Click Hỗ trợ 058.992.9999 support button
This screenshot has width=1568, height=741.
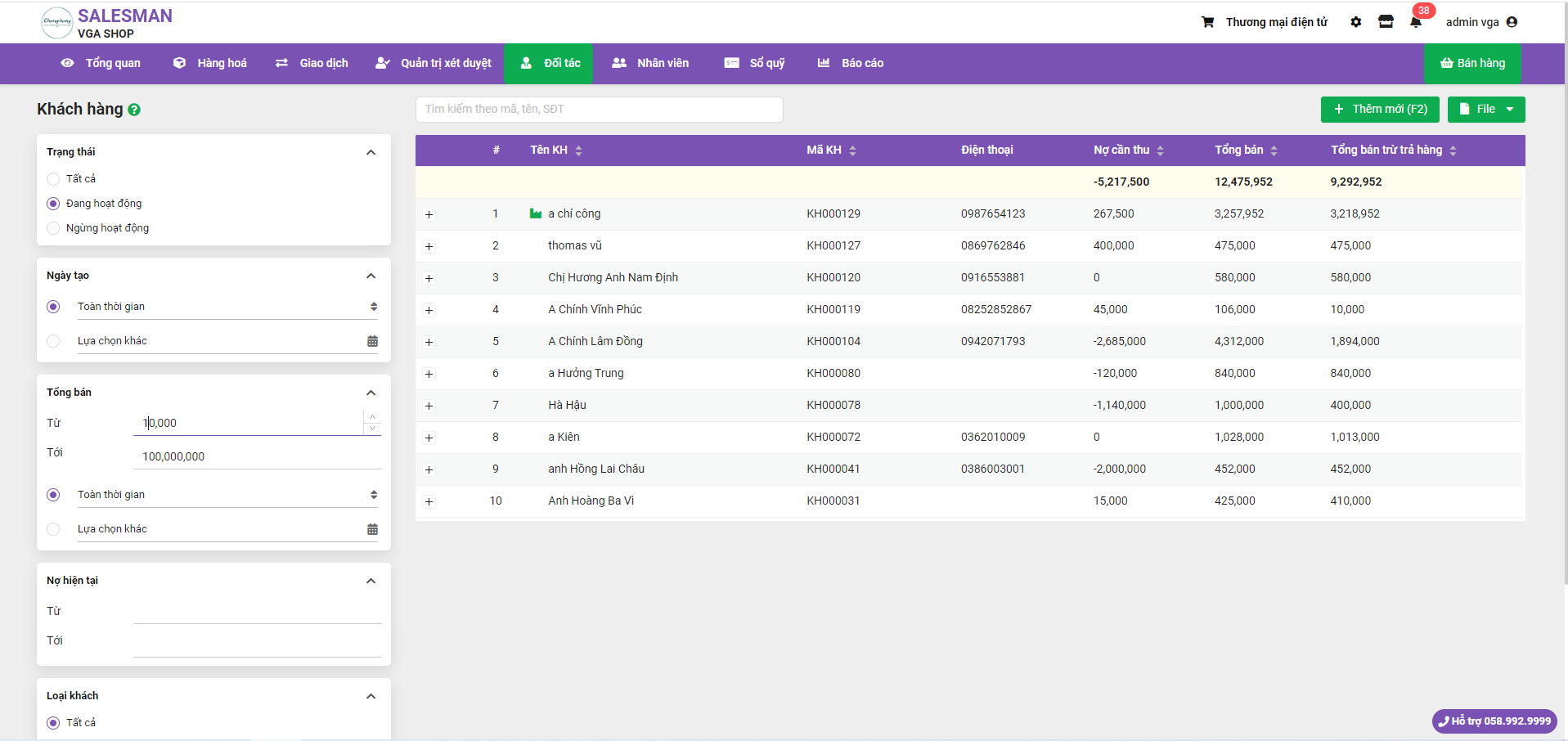1494,721
